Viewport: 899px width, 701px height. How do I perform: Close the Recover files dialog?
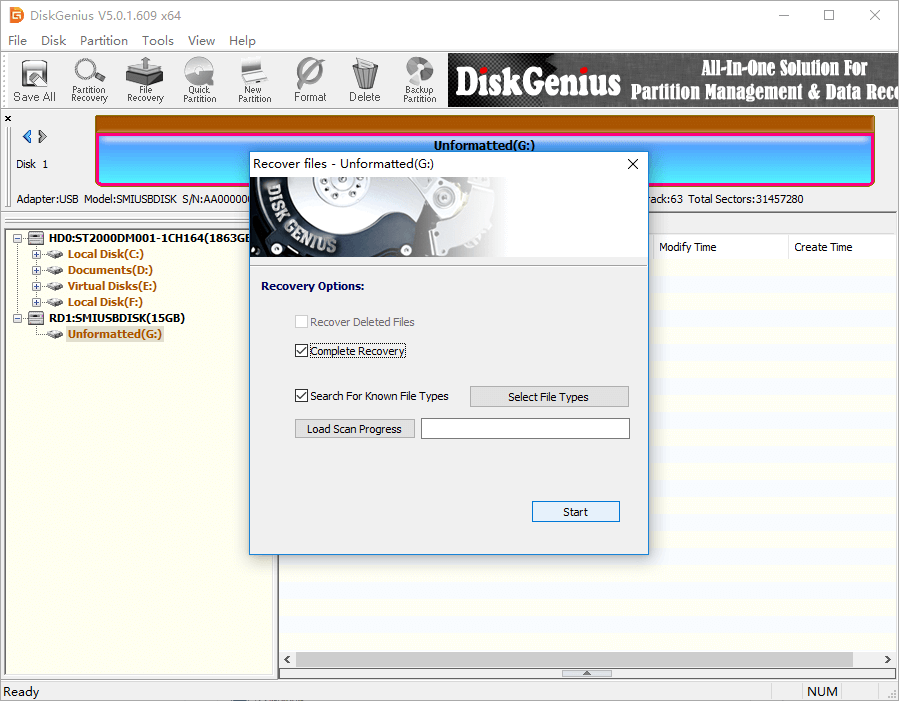pos(633,164)
